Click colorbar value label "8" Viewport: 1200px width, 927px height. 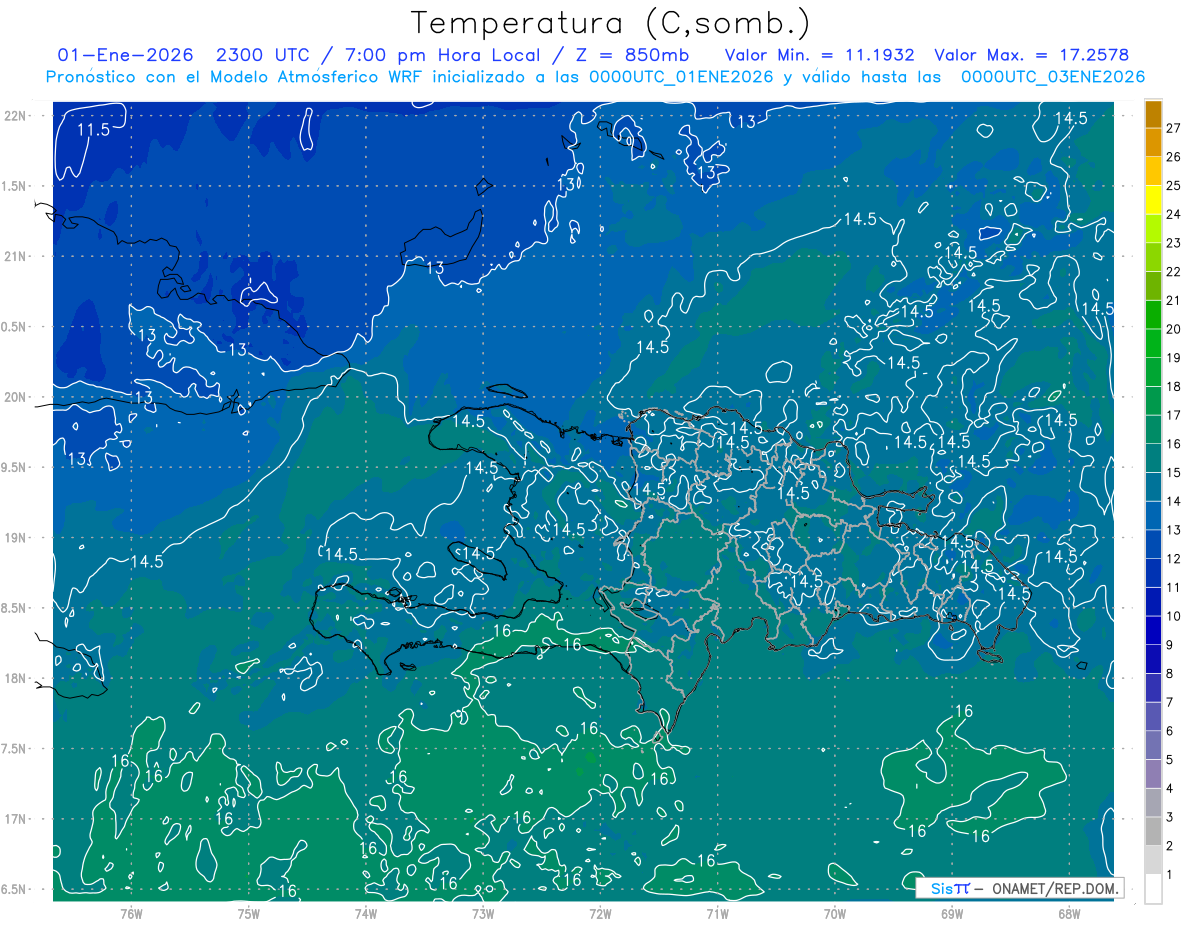pos(1170,674)
